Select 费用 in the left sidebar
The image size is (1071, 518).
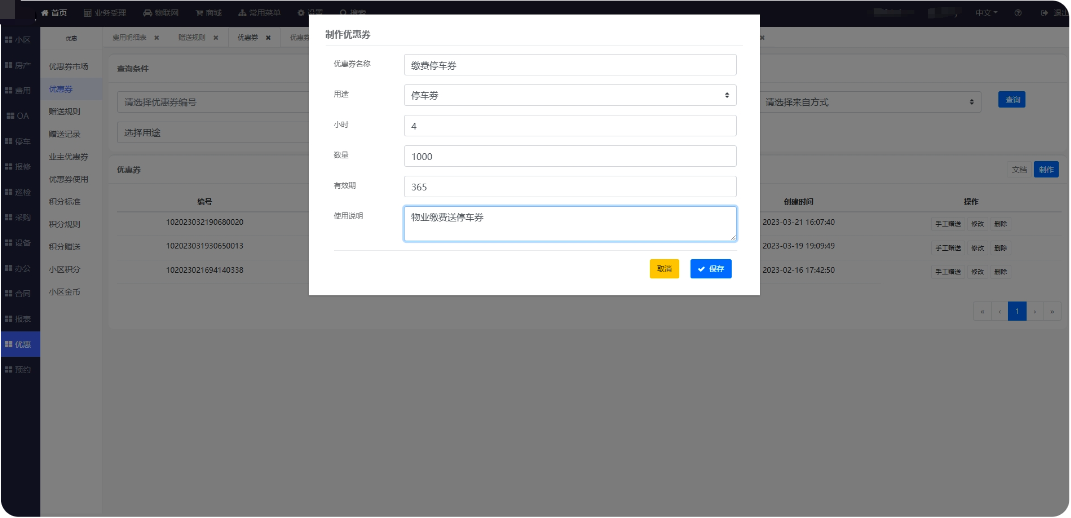click(x=19, y=90)
